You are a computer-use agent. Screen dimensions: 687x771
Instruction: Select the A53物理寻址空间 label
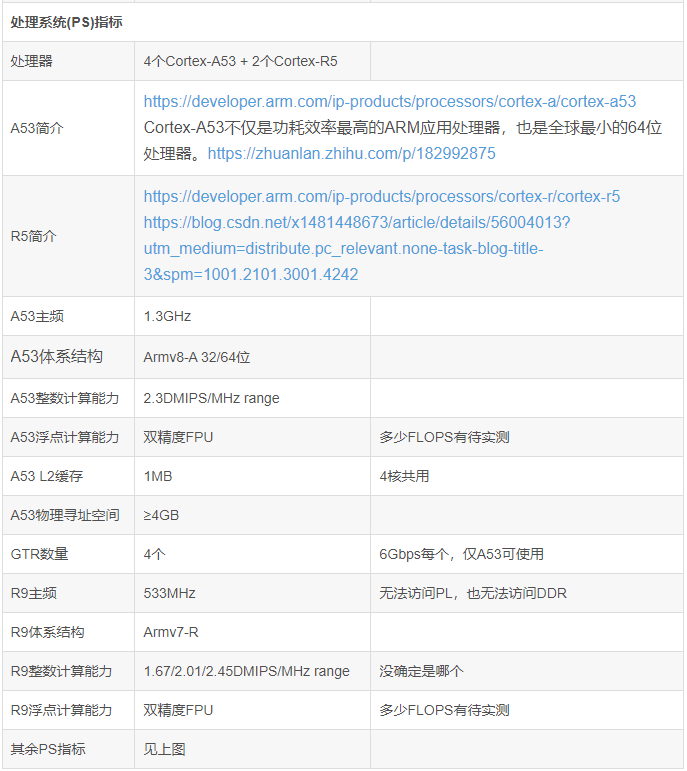(65, 515)
